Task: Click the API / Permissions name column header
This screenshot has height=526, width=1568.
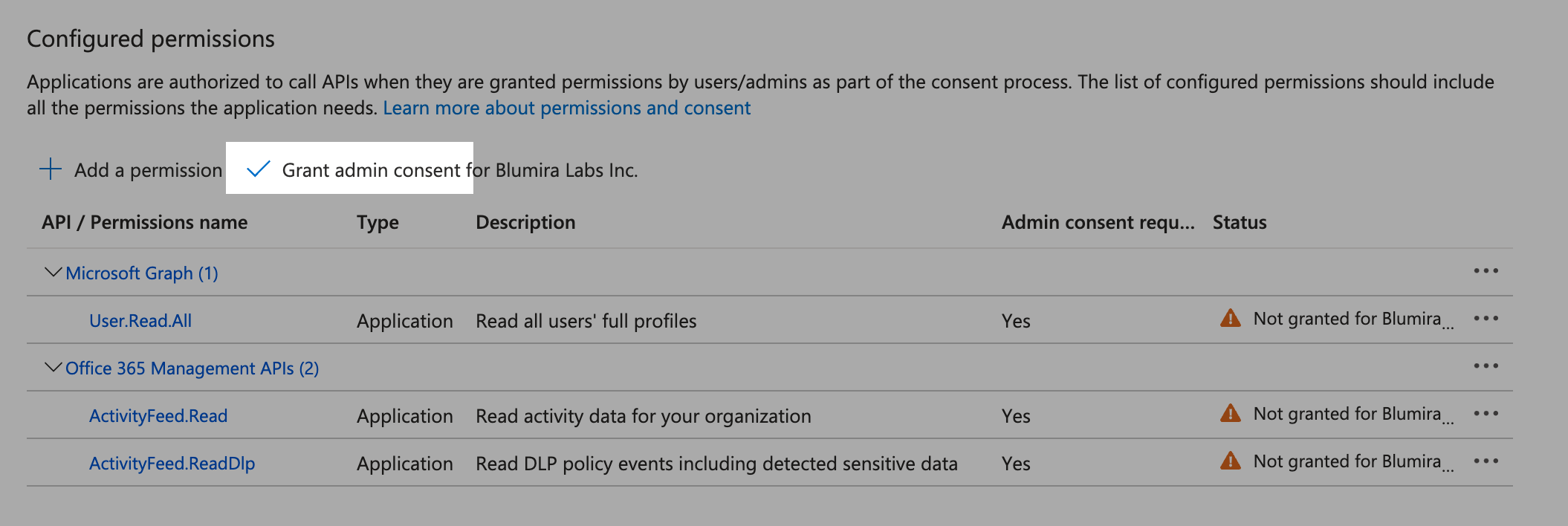Action: tap(144, 222)
